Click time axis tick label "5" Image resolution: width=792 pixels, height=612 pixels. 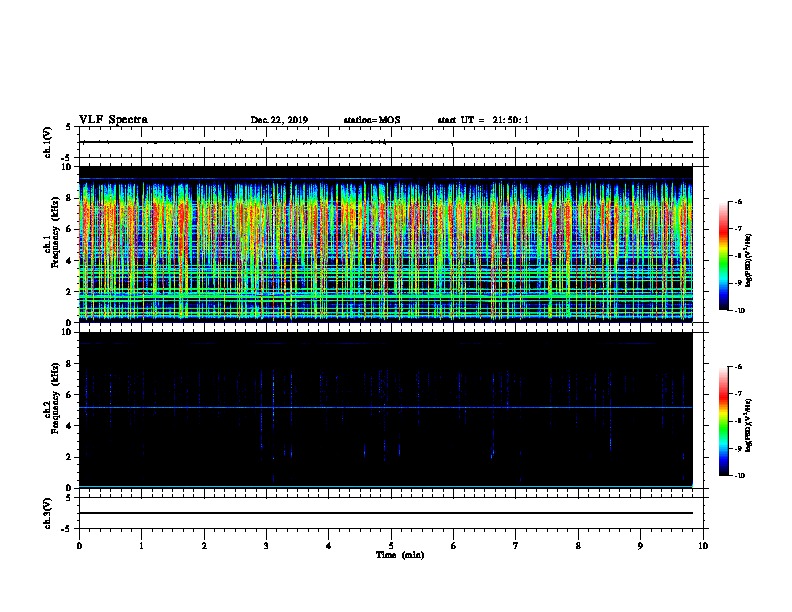point(391,546)
